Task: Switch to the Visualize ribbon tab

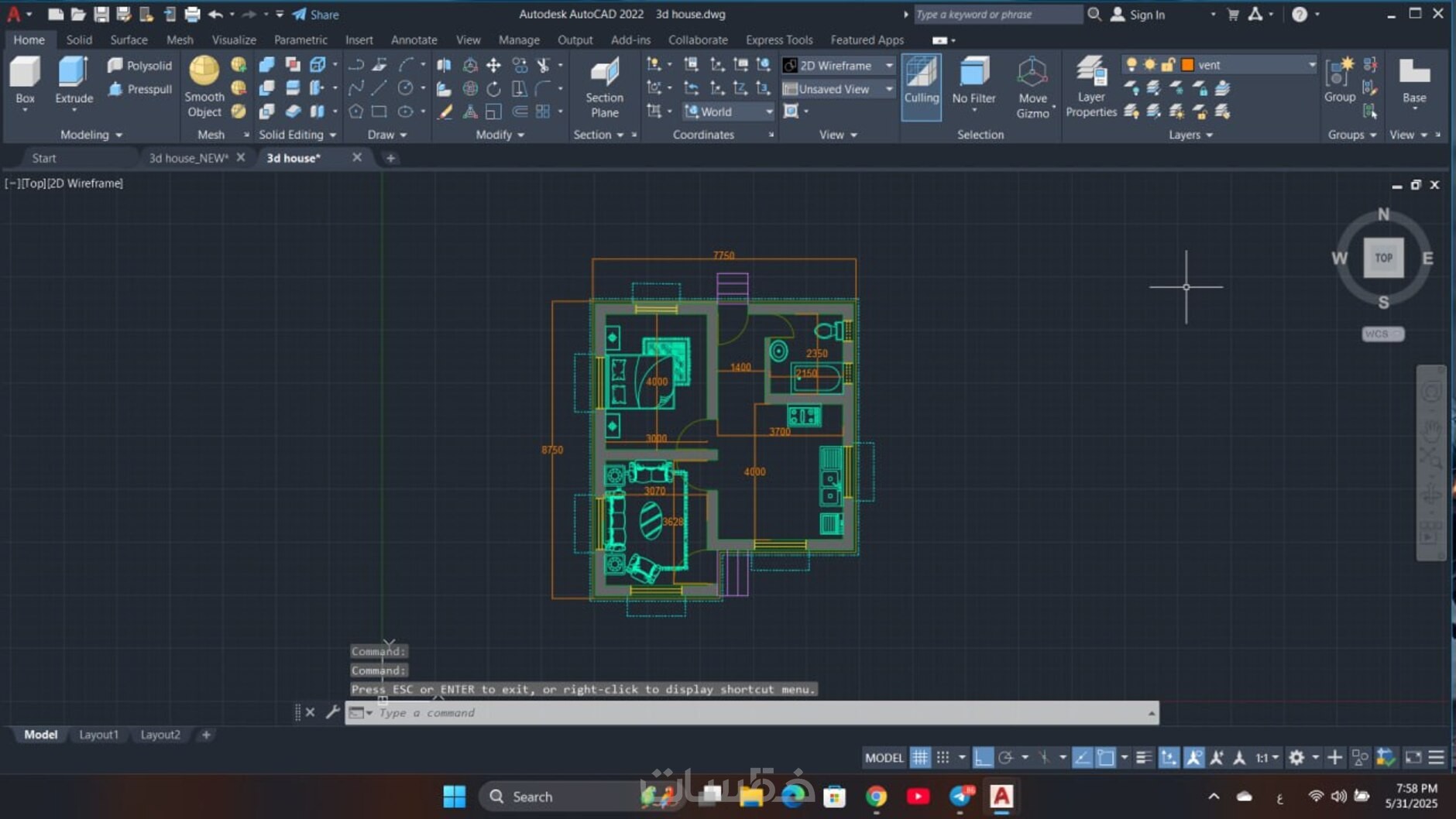Action: pos(234,39)
